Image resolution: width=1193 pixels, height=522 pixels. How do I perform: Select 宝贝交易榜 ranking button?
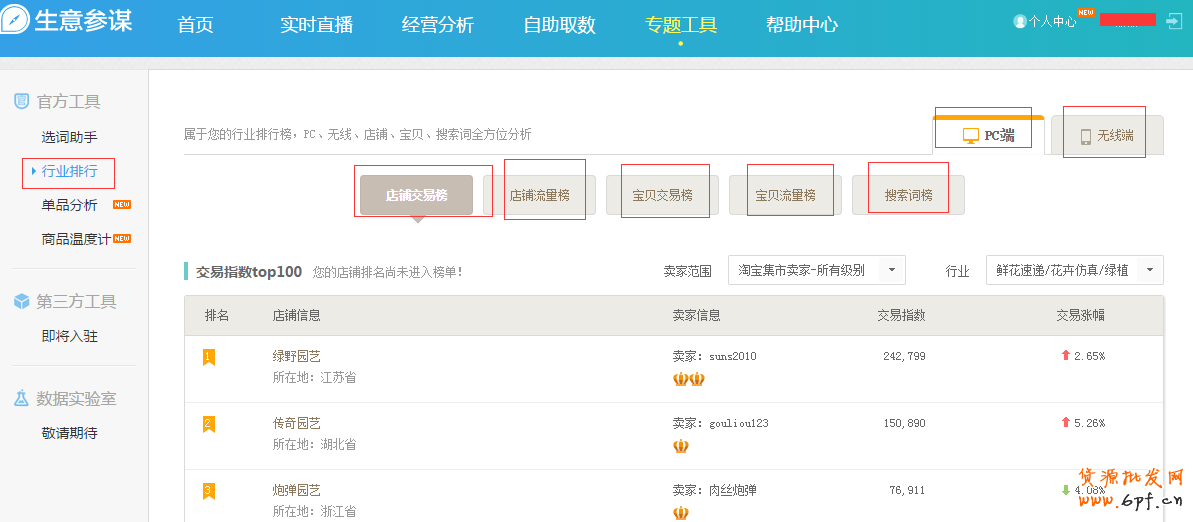[x=662, y=195]
